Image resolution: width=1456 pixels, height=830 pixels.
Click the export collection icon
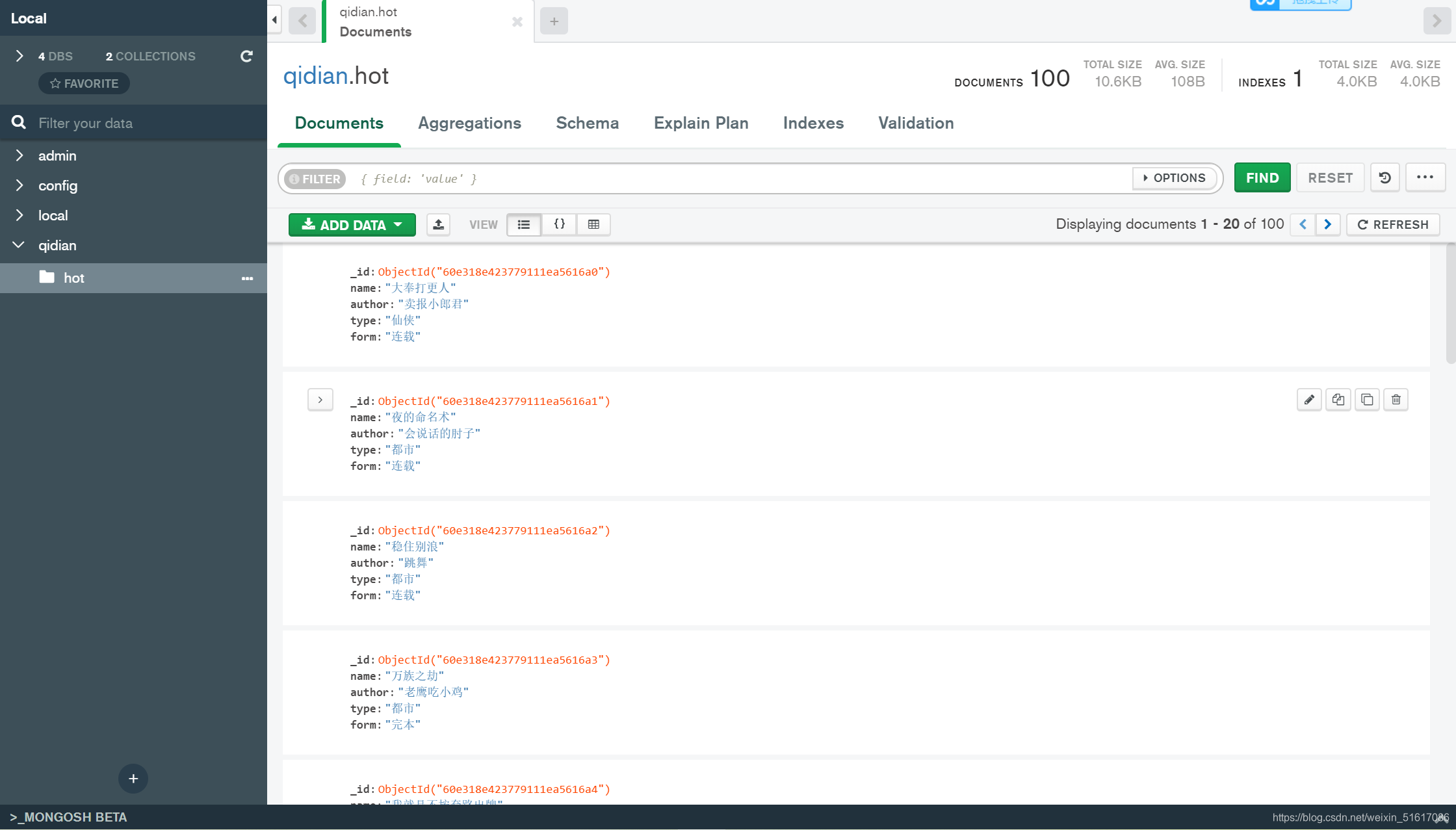[x=439, y=225]
